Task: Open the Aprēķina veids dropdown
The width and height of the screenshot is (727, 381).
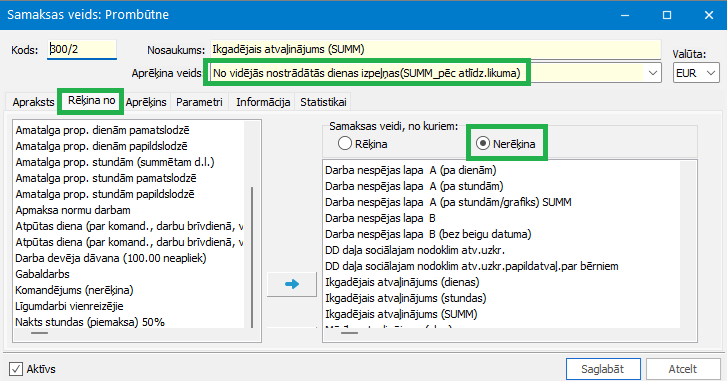Action: tap(653, 73)
